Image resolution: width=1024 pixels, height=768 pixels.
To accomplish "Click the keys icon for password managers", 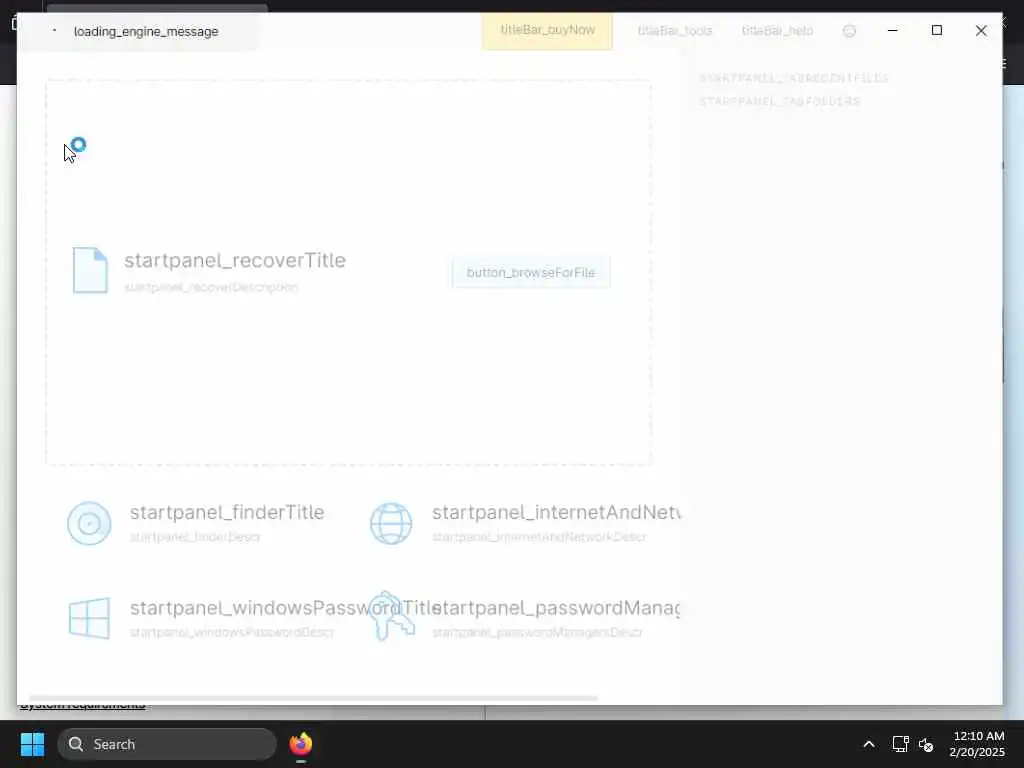I will (391, 616).
